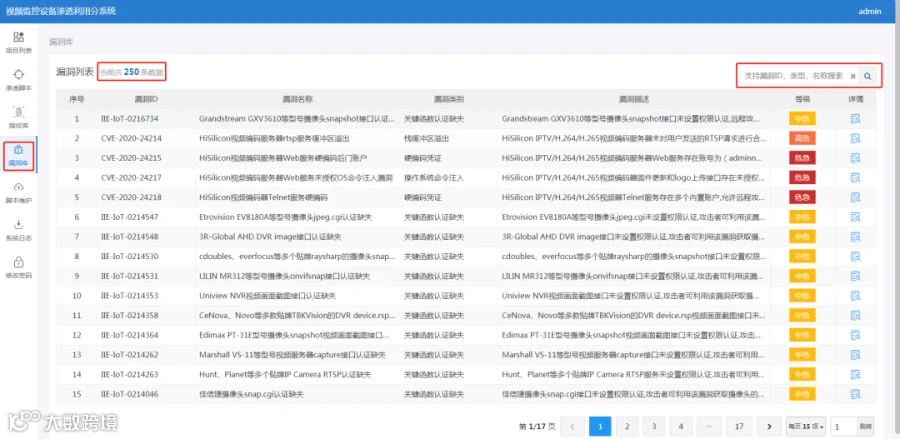
Task: Click the LILIN MR312 vulnerability name
Action: pyautogui.click(x=285, y=276)
